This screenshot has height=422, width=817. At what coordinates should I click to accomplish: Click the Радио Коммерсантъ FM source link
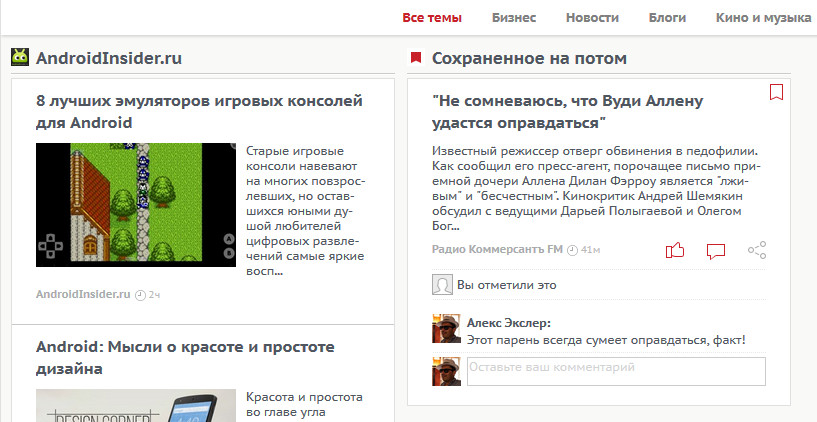(496, 249)
